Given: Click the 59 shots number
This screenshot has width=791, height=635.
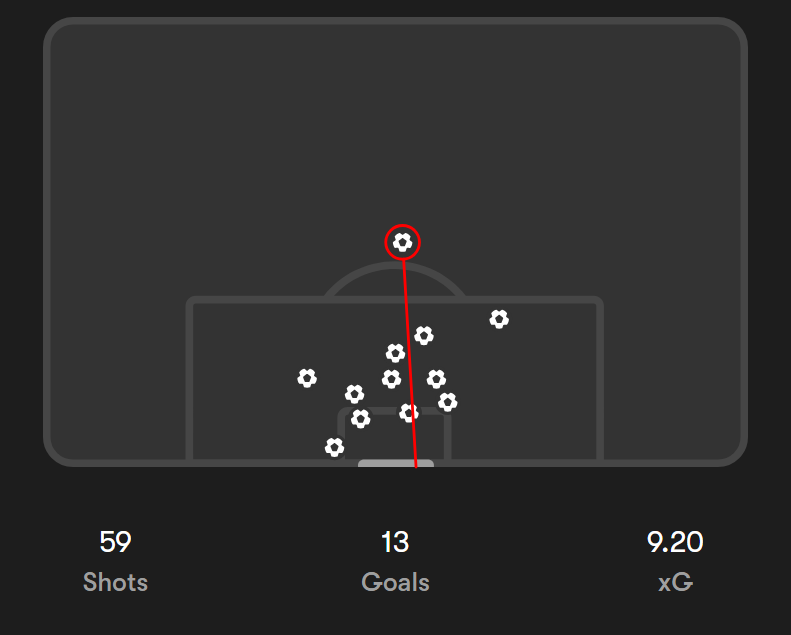Looking at the screenshot, I should tap(115, 543).
